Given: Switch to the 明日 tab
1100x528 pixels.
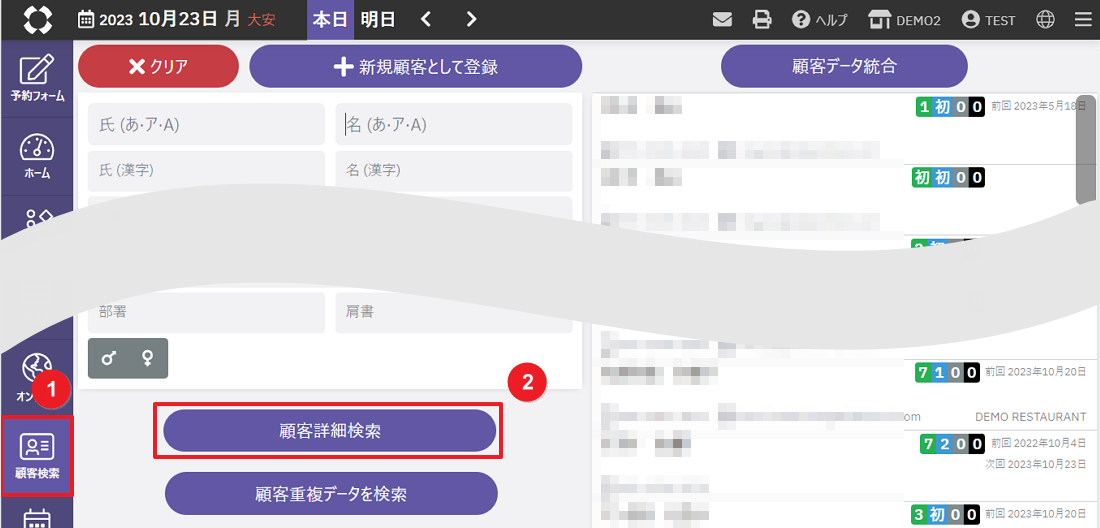Looking at the screenshot, I should pyautogui.click(x=377, y=20).
